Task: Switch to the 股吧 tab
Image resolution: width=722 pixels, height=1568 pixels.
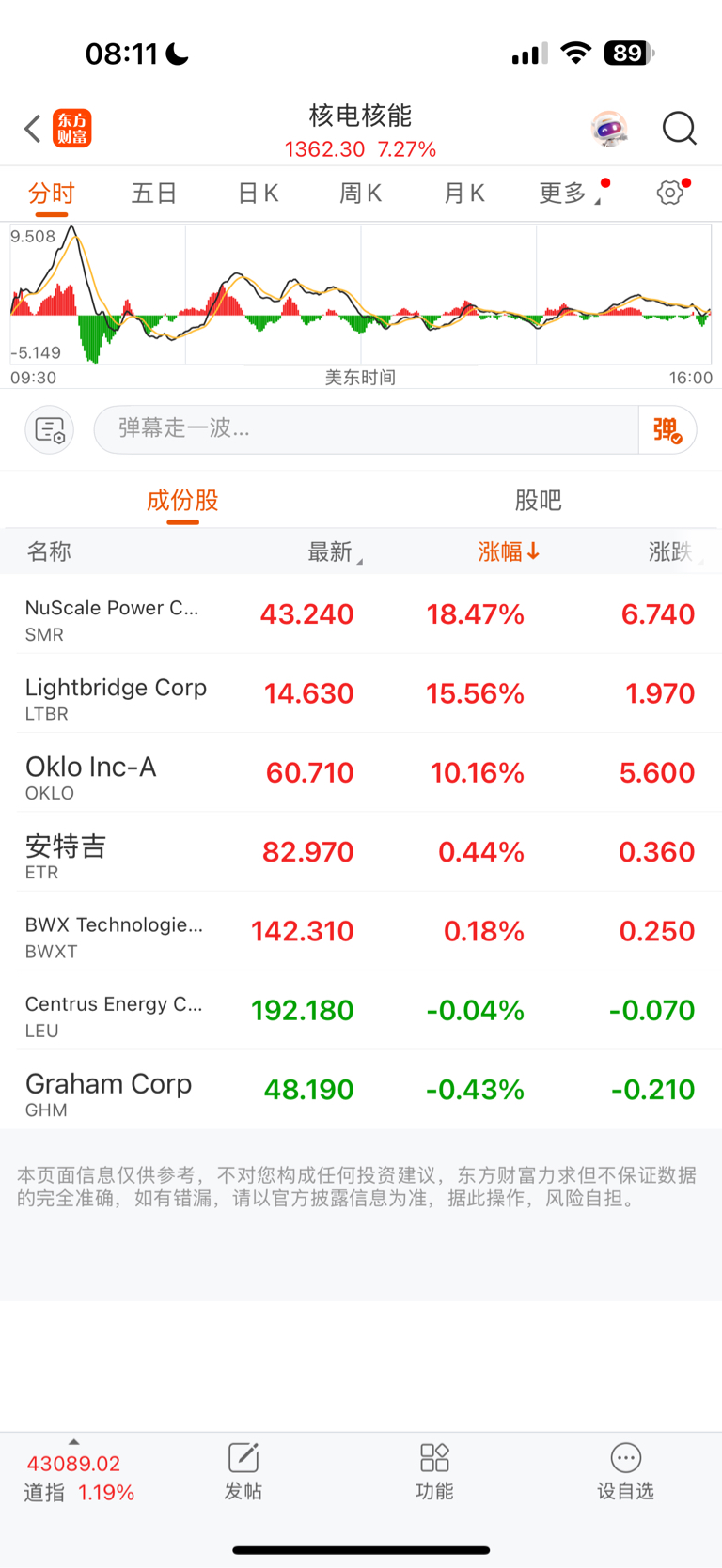Action: click(539, 500)
